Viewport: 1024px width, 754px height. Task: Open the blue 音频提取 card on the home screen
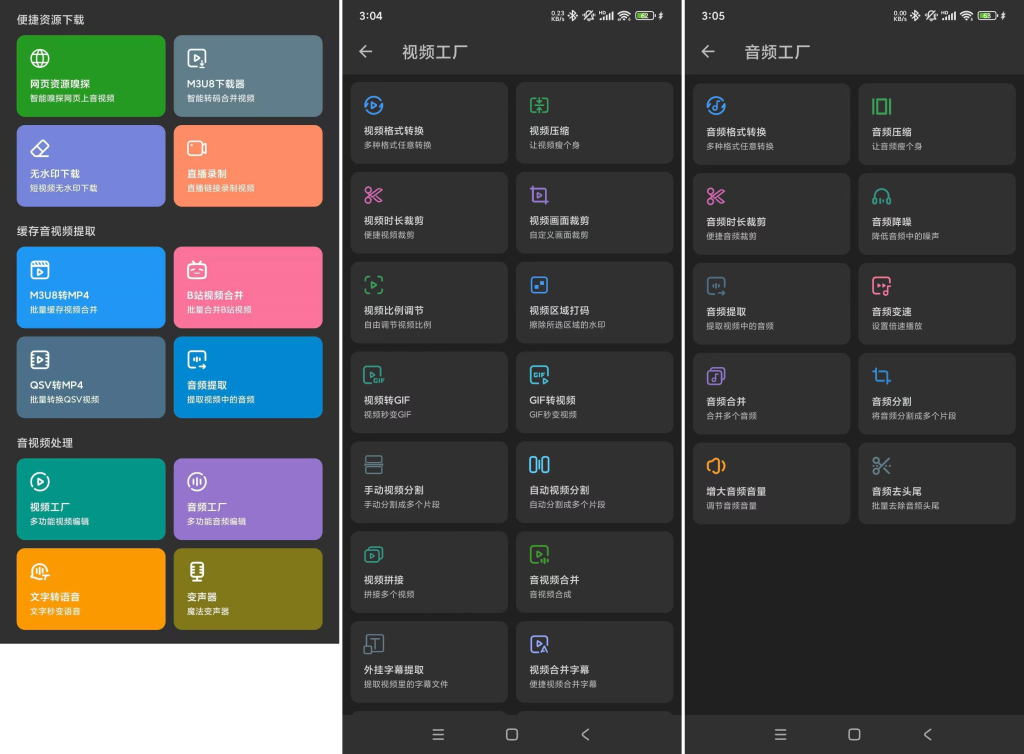pos(248,377)
